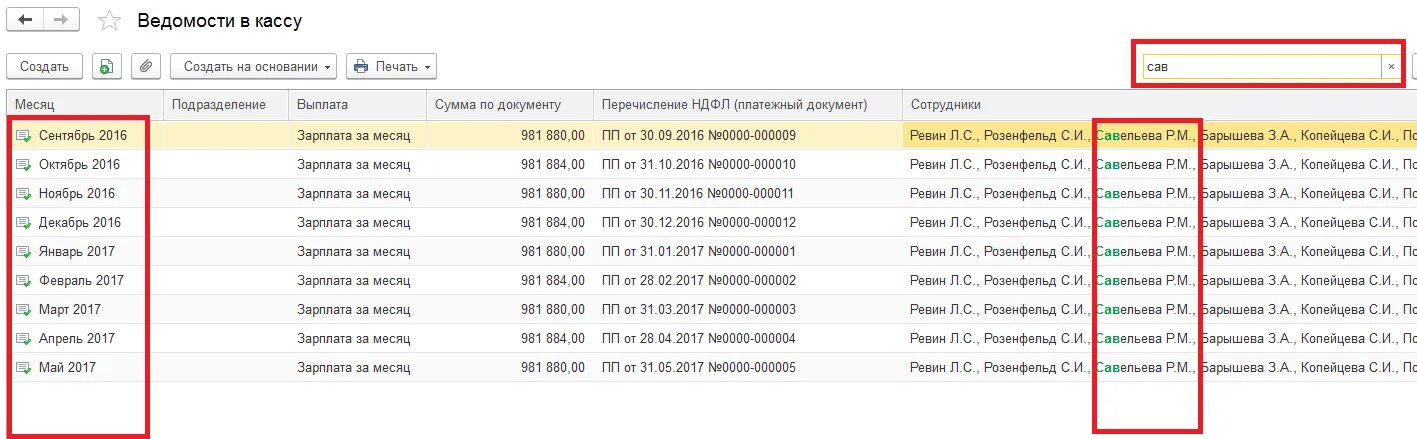This screenshot has height=439, width=1417.
Task: Click the document icon for Май 2017
Action: pos(24,368)
